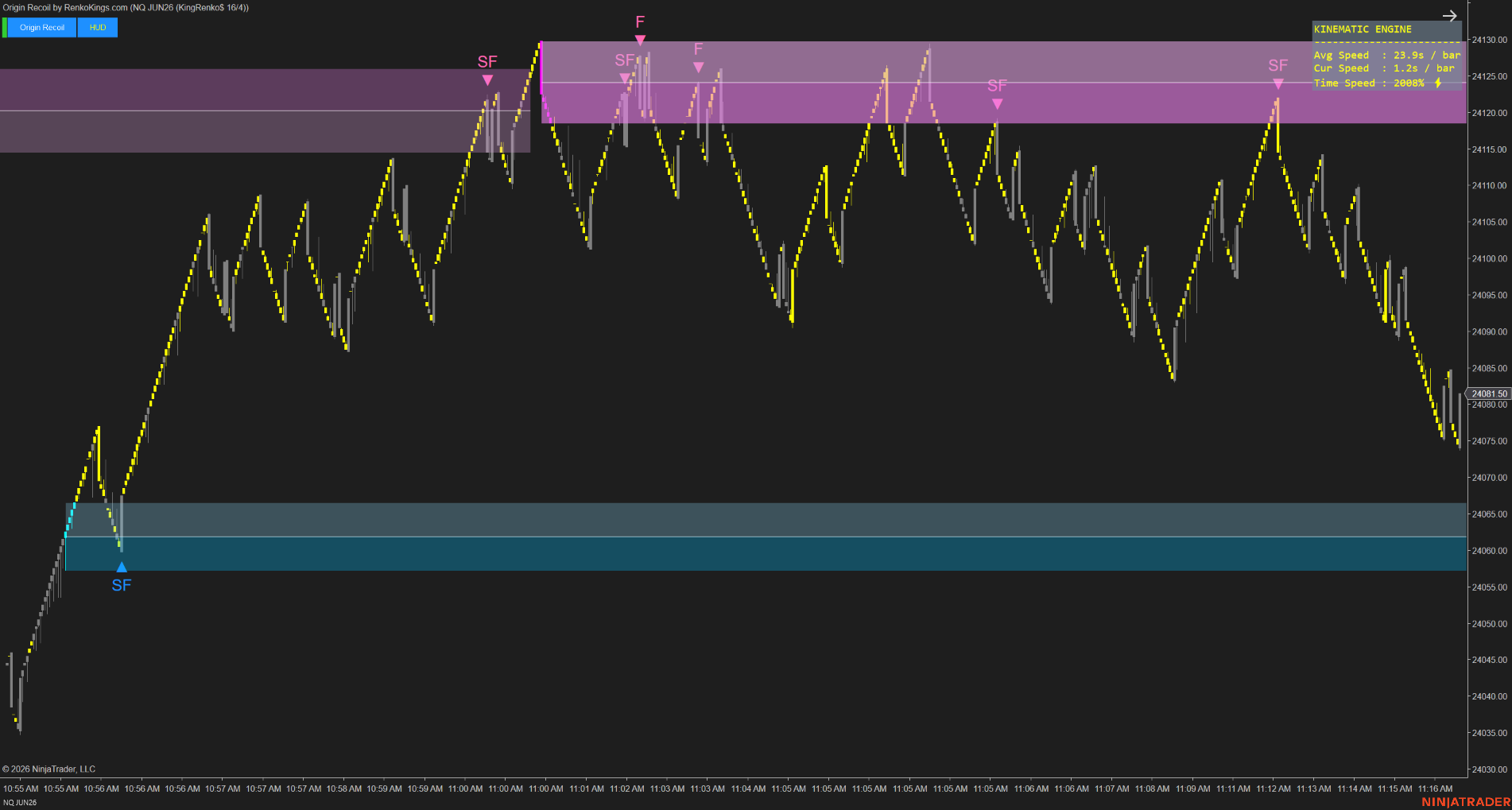Expand the pink SF marker near 11:02 AM
This screenshot has height=810, width=1512.
pyautogui.click(x=624, y=76)
